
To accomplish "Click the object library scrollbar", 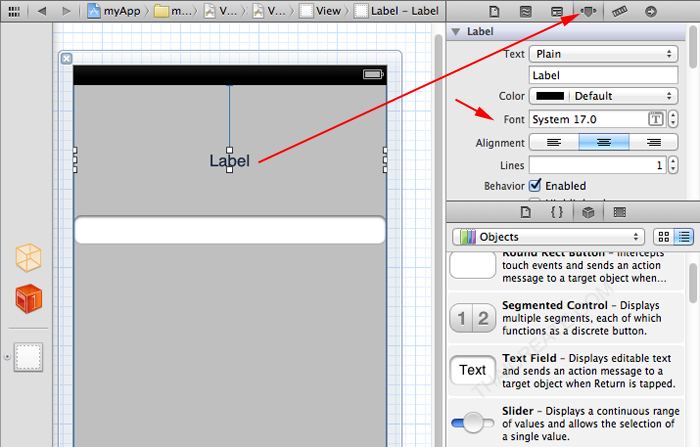I will point(693,283).
